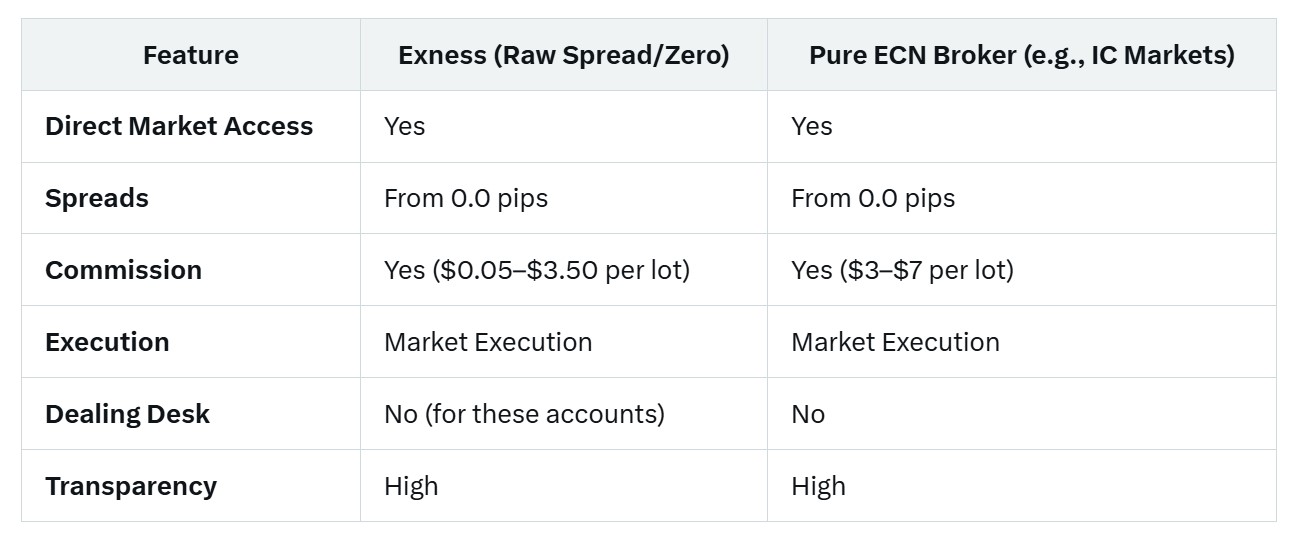Select the Dealing Desk row label
Screen dimensions: 1289x533
(127, 414)
